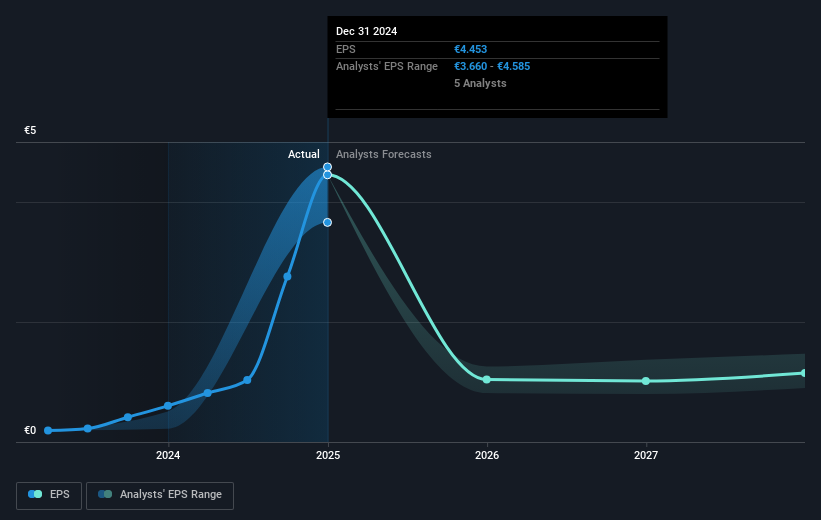Screen dimensions: 821x520
Task: Click the 'Dec 31 2024' tooltip date
Action: click(x=367, y=31)
